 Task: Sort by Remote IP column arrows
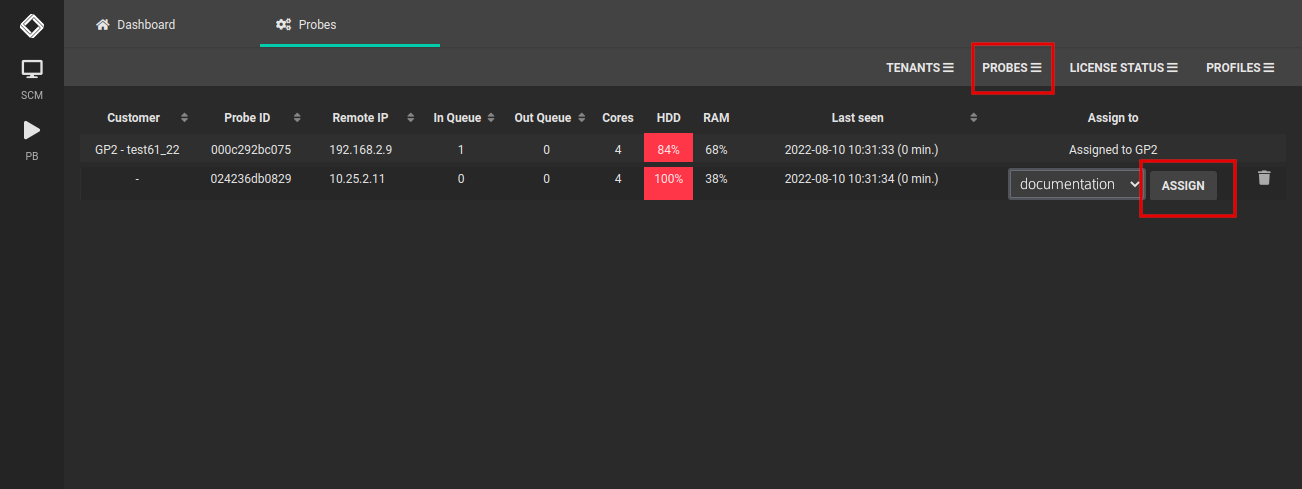pos(408,118)
